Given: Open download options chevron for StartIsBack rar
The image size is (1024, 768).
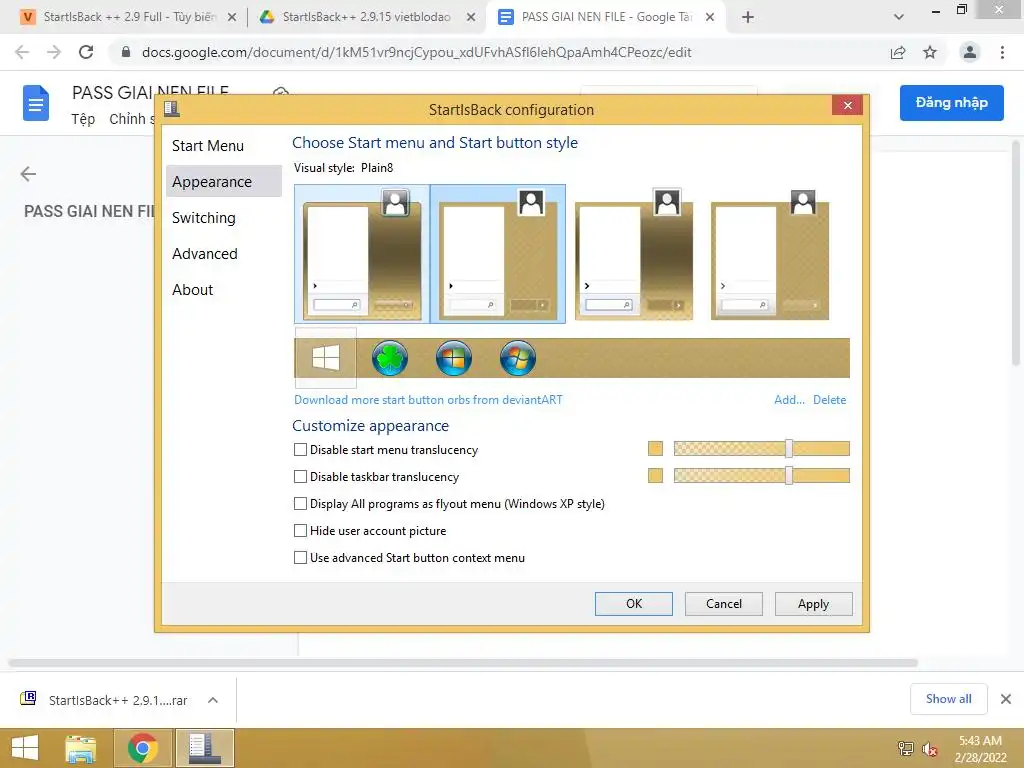Looking at the screenshot, I should pos(212,700).
